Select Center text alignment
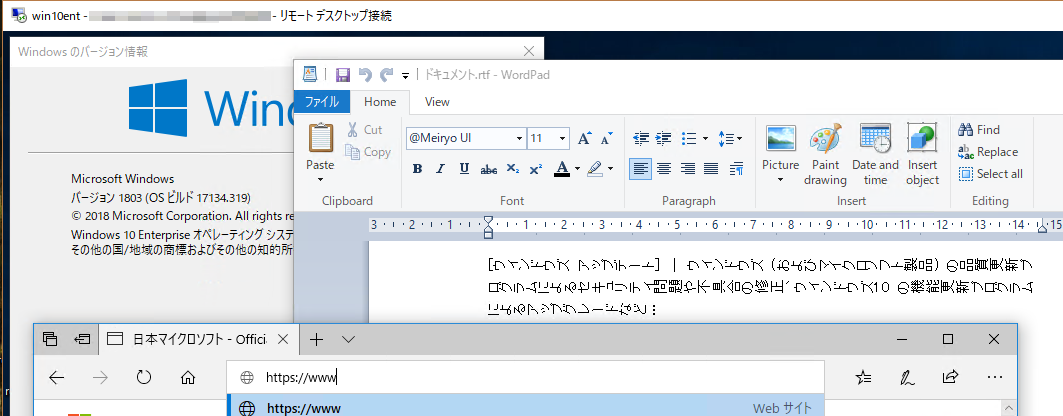Image resolution: width=1063 pixels, height=416 pixels. (x=664, y=169)
